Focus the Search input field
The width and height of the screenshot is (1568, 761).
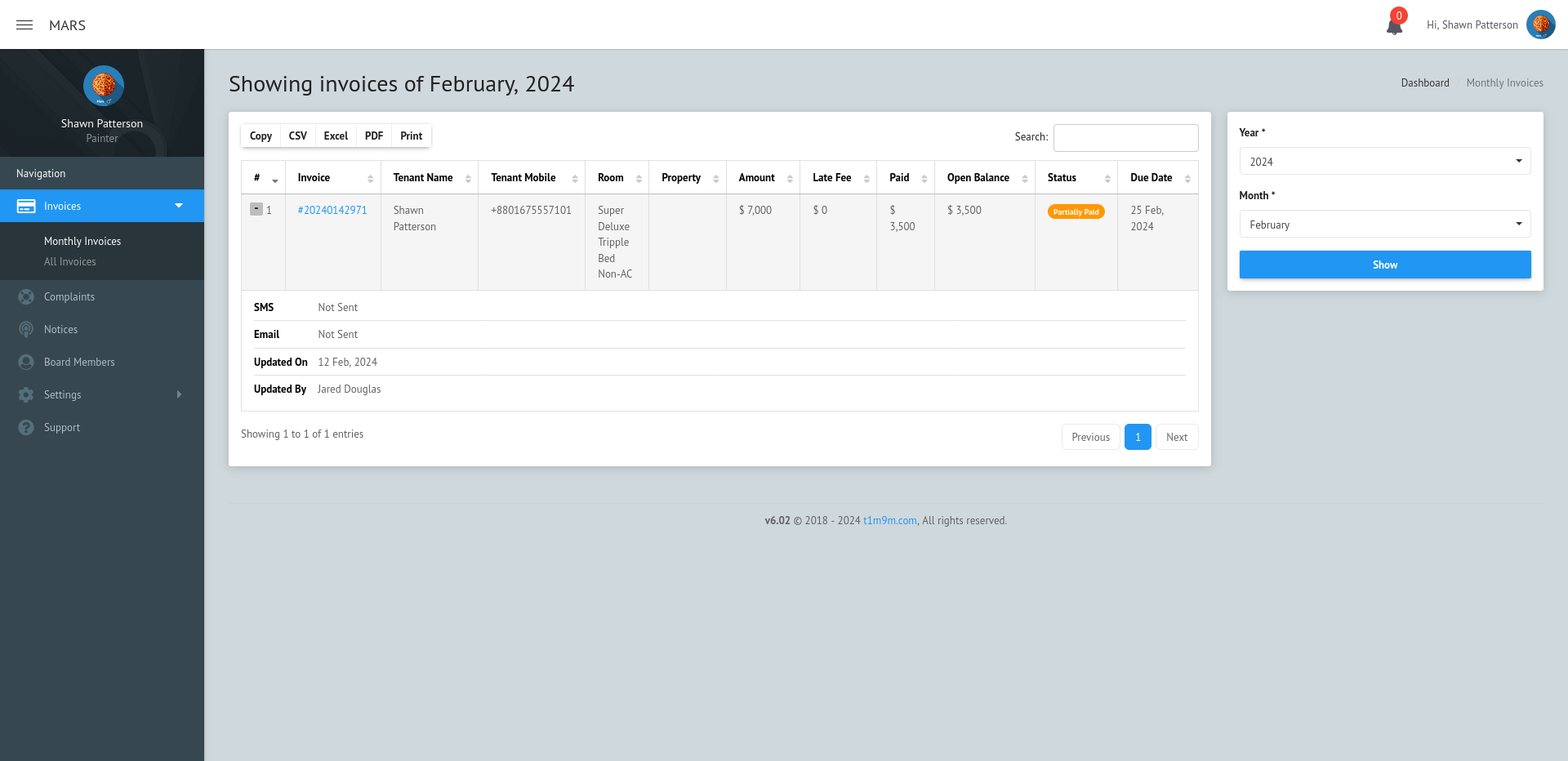1125,138
